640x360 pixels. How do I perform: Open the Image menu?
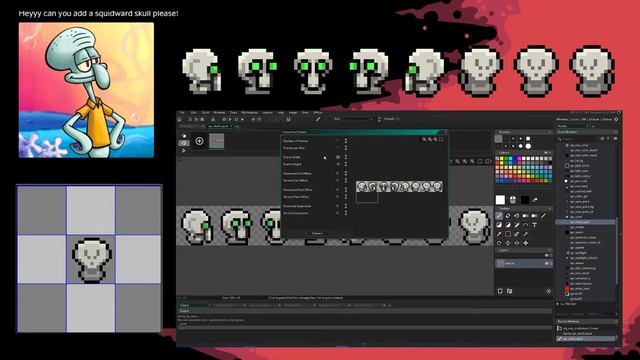pos(293,112)
